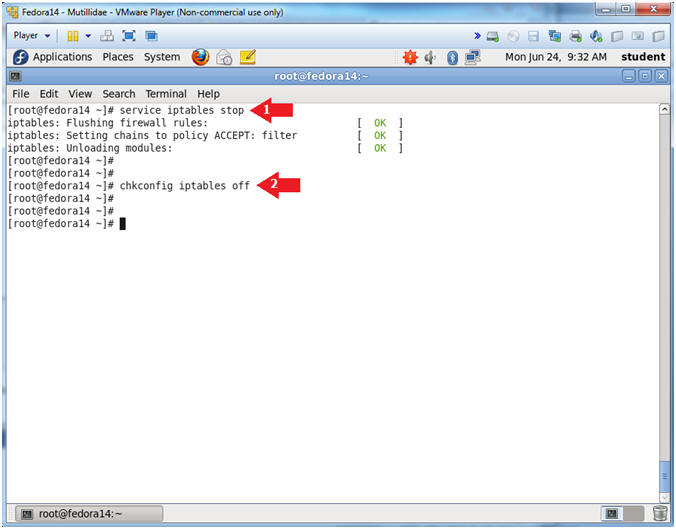Click the Bluetooth panel icon
676x529 pixels.
pyautogui.click(x=452, y=57)
